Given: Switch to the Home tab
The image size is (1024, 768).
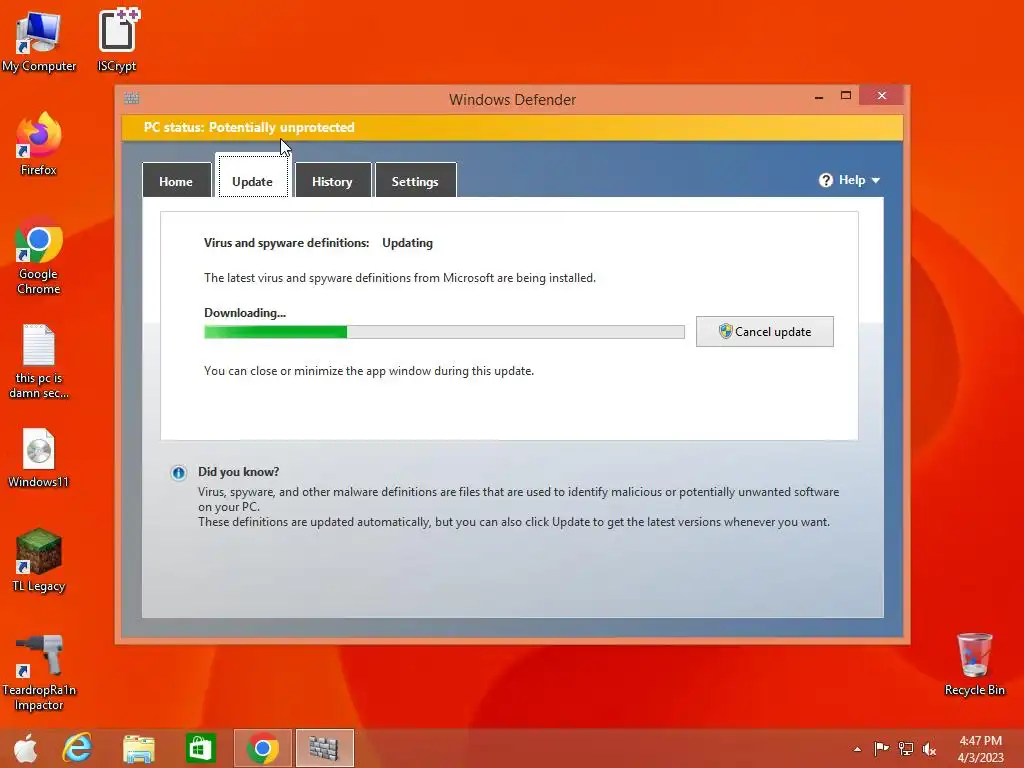Looking at the screenshot, I should click(176, 180).
